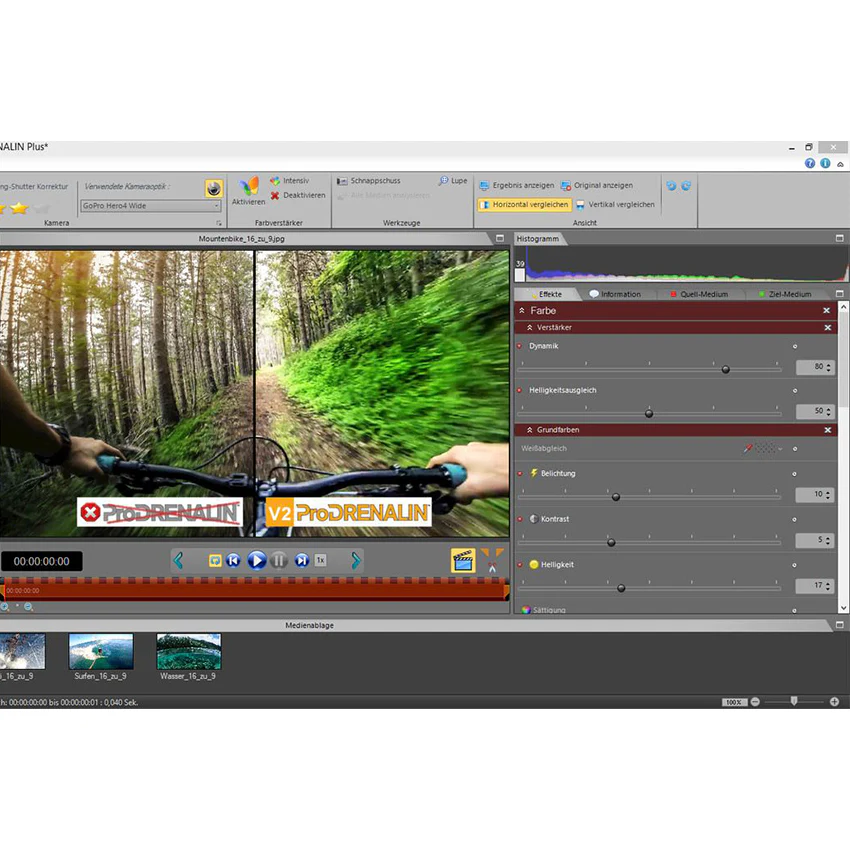The height and width of the screenshot is (850, 850).
Task: Toggle the red dot next to Helligkeit
Action: (519, 565)
